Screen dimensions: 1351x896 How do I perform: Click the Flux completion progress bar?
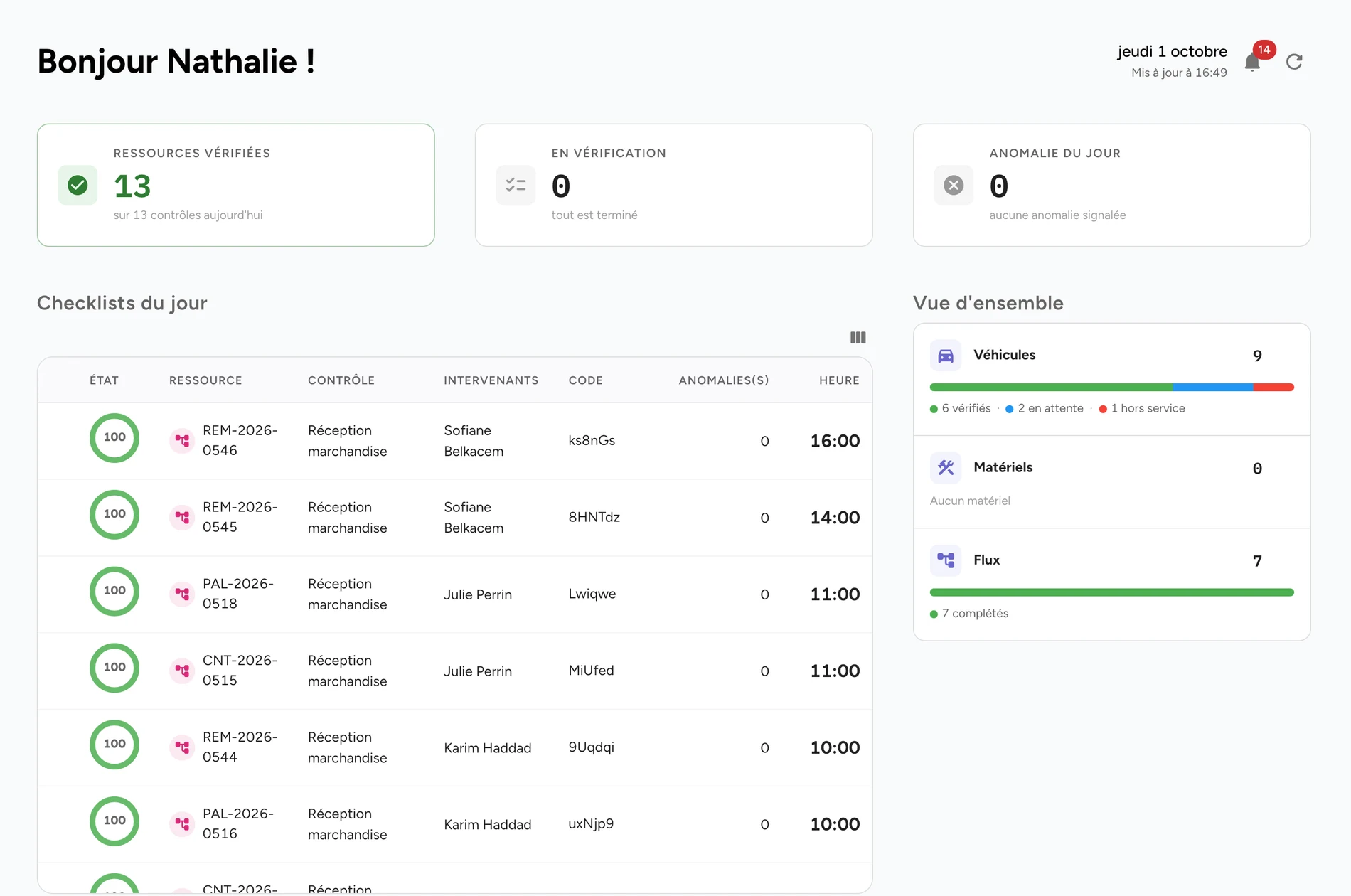(x=1112, y=592)
